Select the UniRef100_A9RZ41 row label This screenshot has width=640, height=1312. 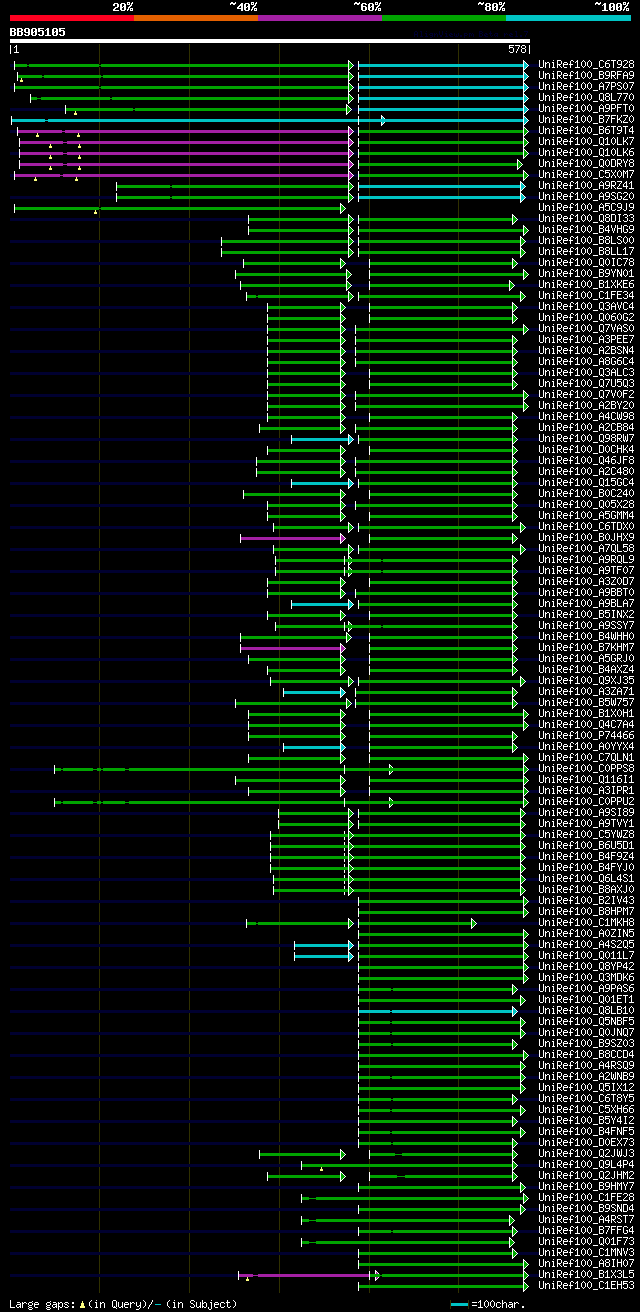coord(586,185)
